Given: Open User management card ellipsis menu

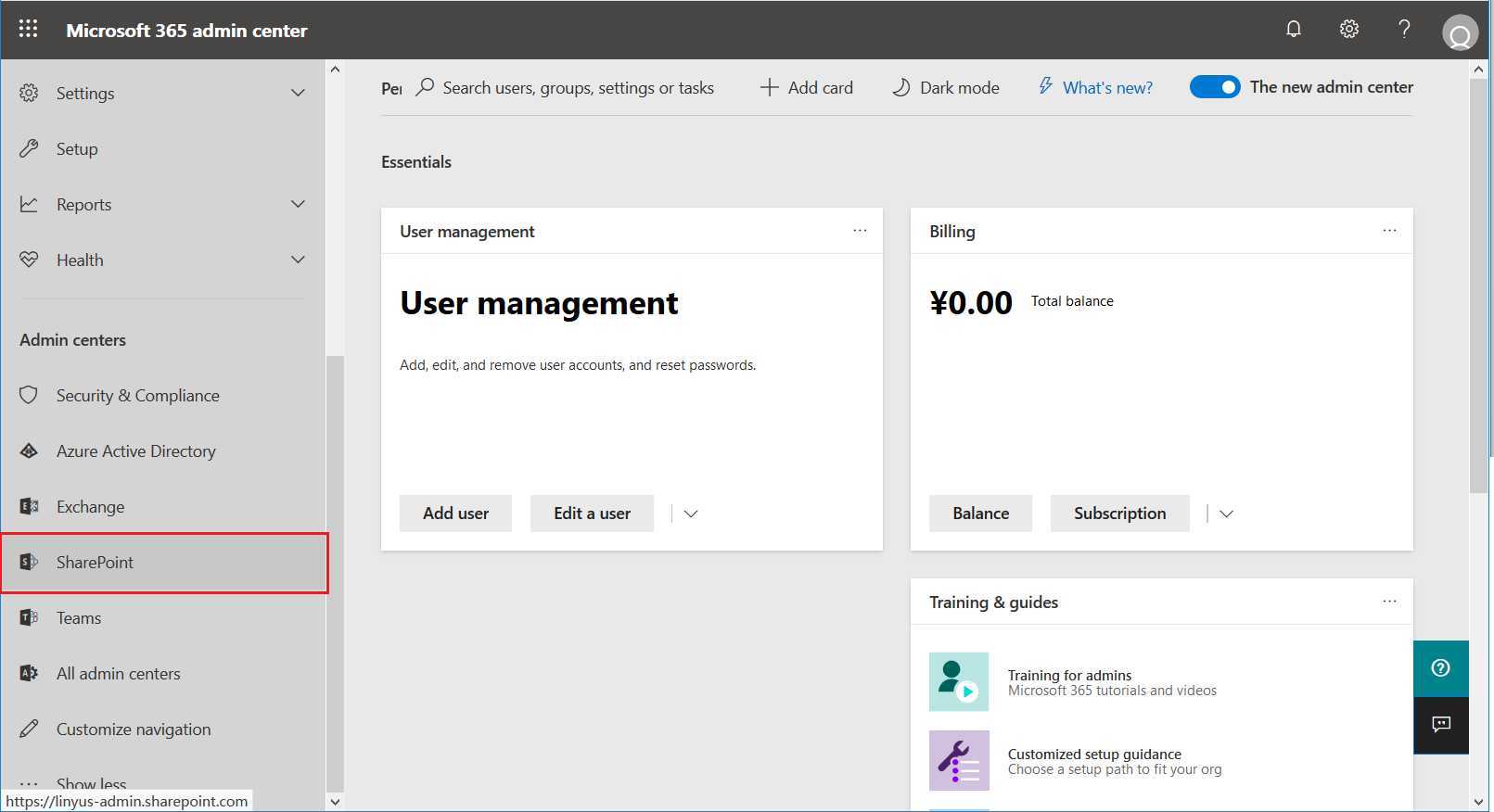Looking at the screenshot, I should click(x=860, y=230).
